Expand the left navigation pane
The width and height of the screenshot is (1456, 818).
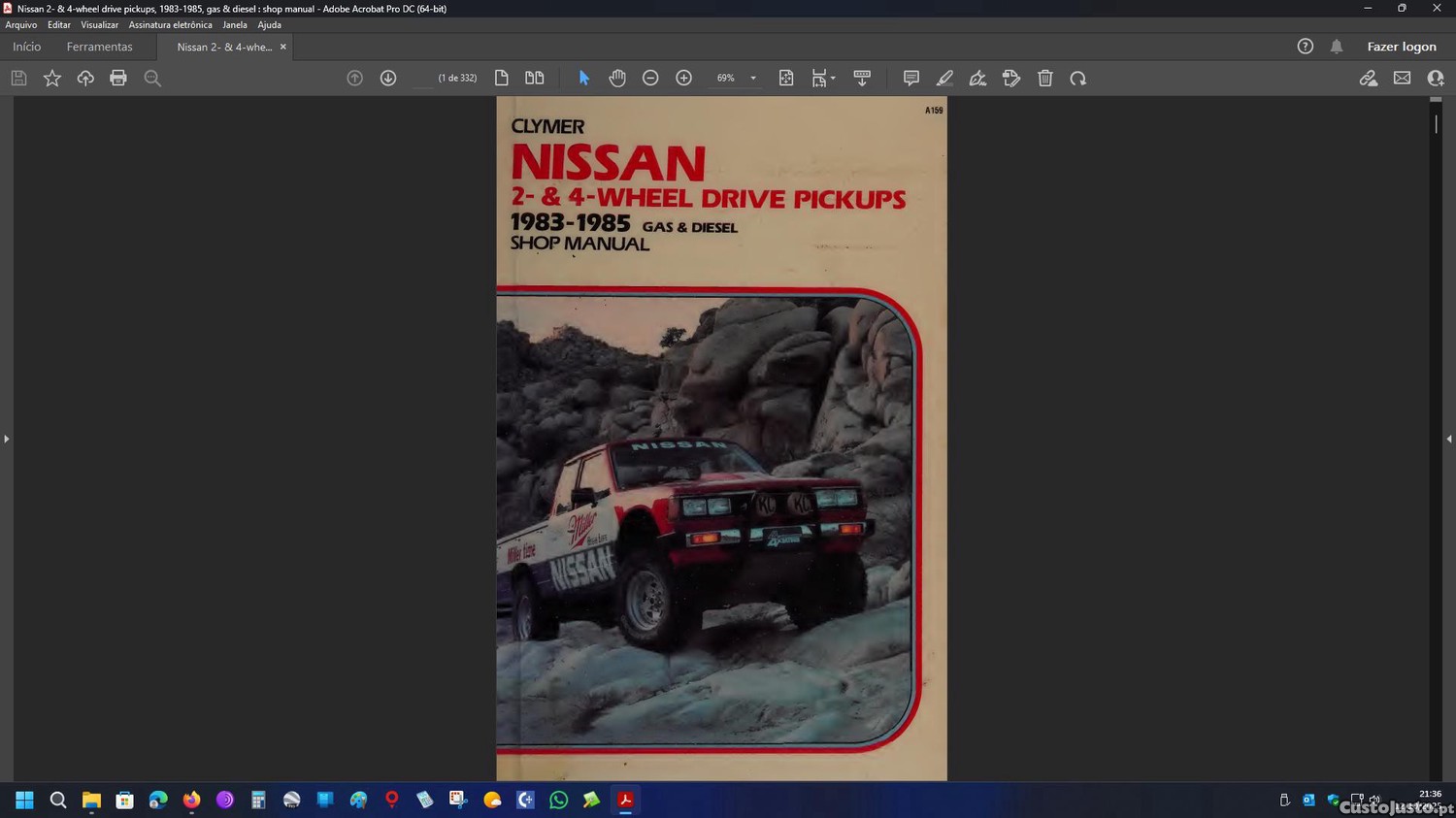(x=6, y=439)
